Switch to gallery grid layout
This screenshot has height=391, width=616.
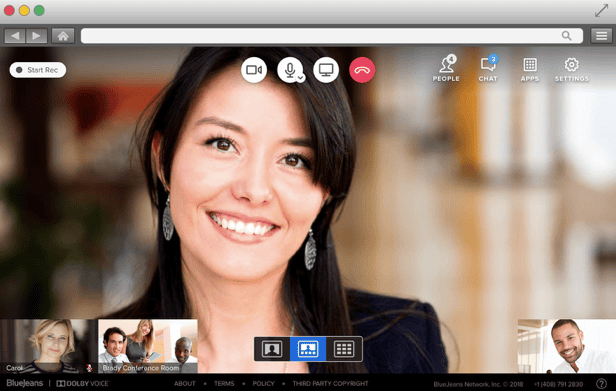coord(344,349)
